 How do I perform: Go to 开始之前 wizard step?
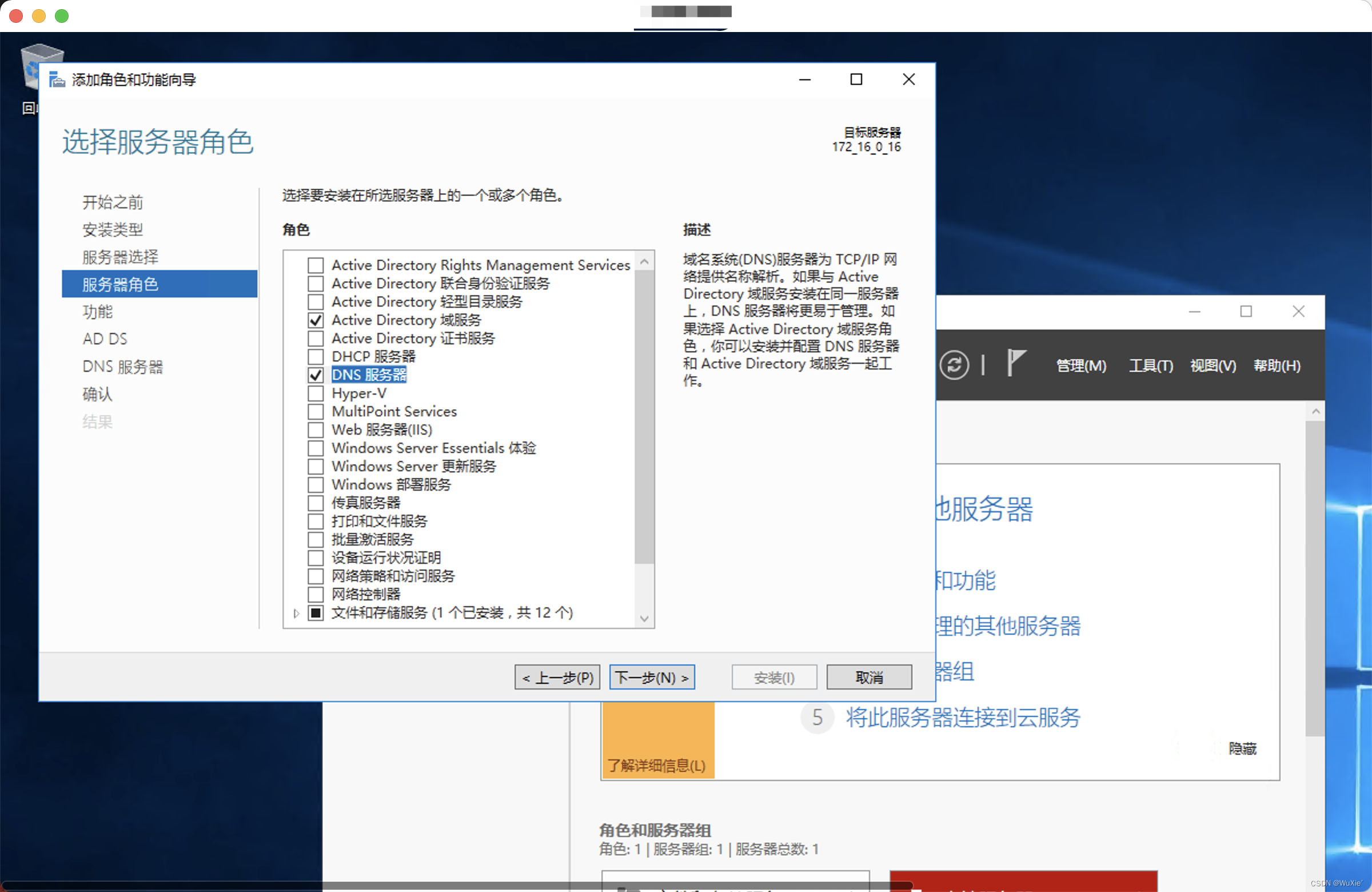(113, 202)
